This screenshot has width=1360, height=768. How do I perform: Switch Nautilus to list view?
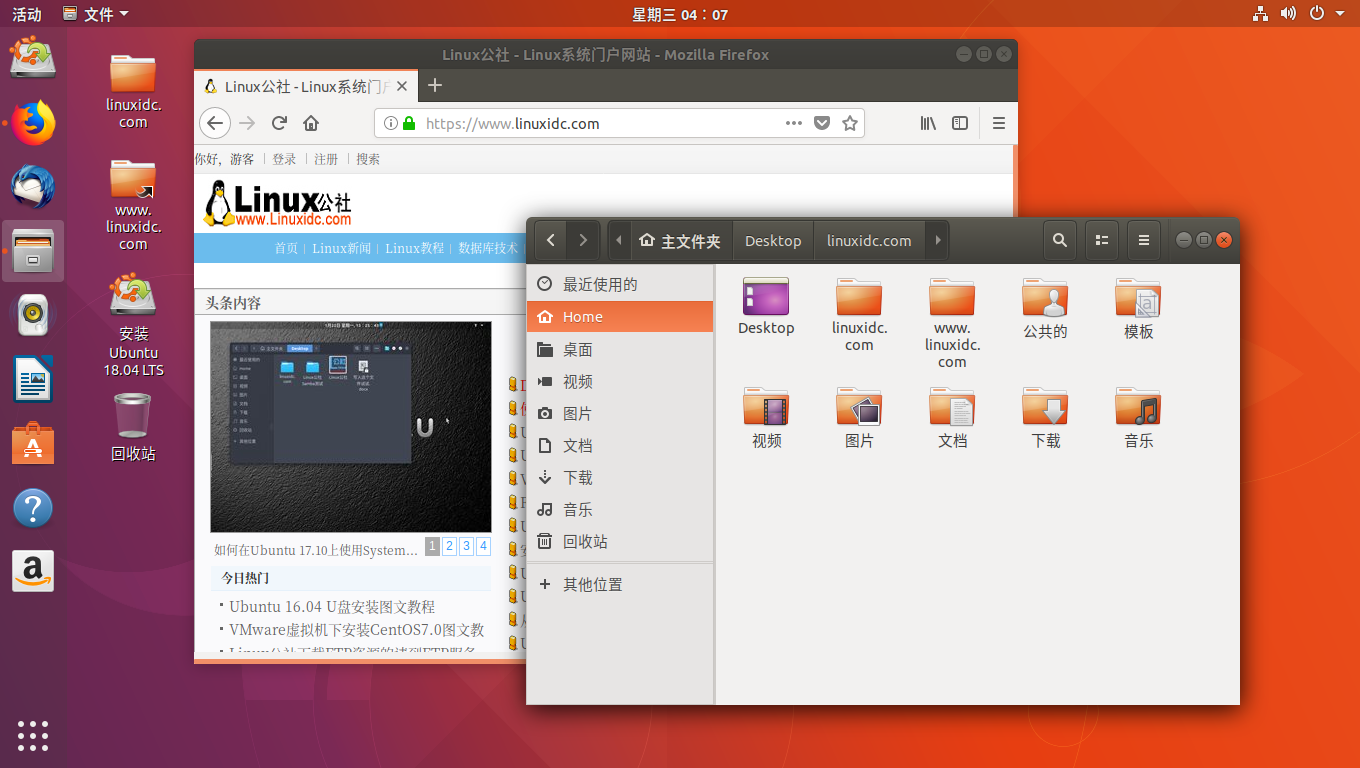[x=1102, y=240]
